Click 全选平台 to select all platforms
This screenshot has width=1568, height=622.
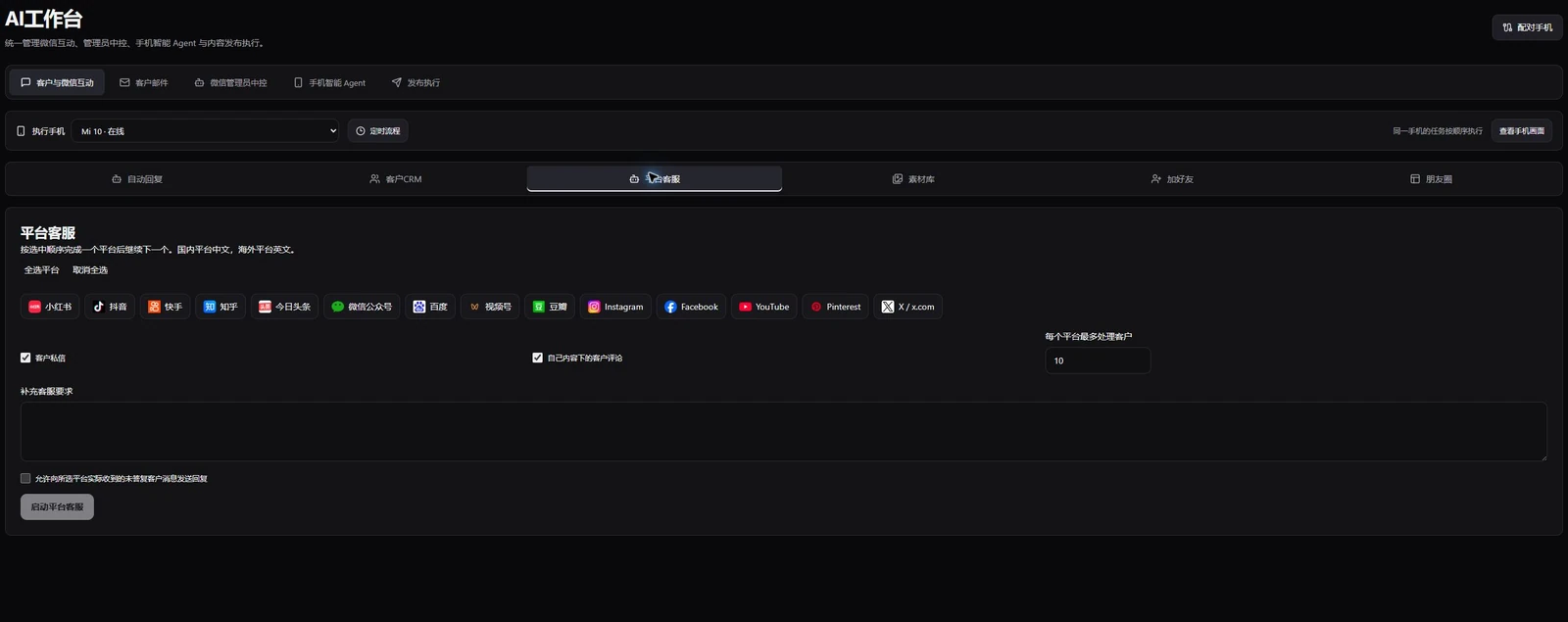[x=42, y=270]
